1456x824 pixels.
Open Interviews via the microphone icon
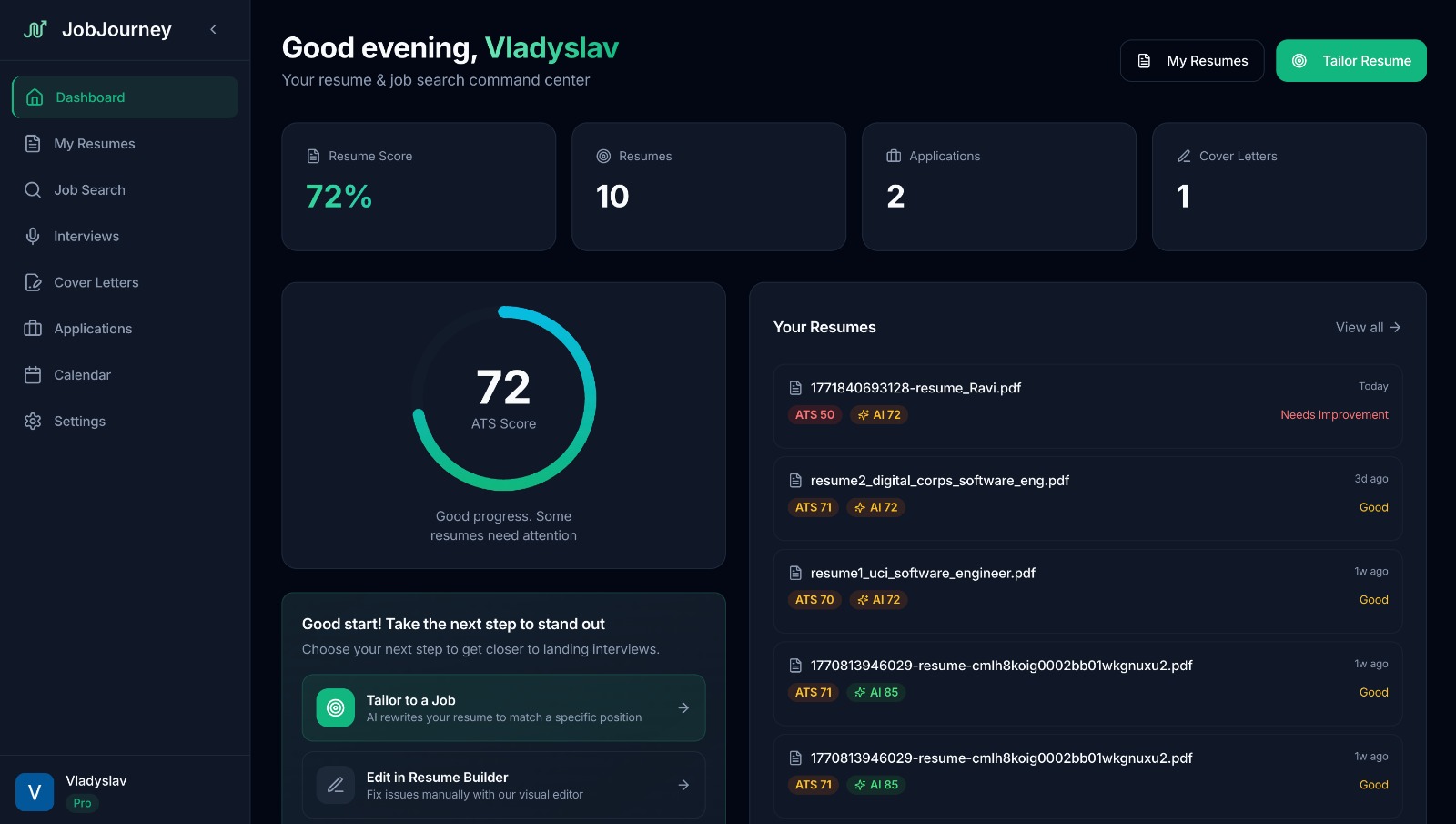(x=33, y=236)
